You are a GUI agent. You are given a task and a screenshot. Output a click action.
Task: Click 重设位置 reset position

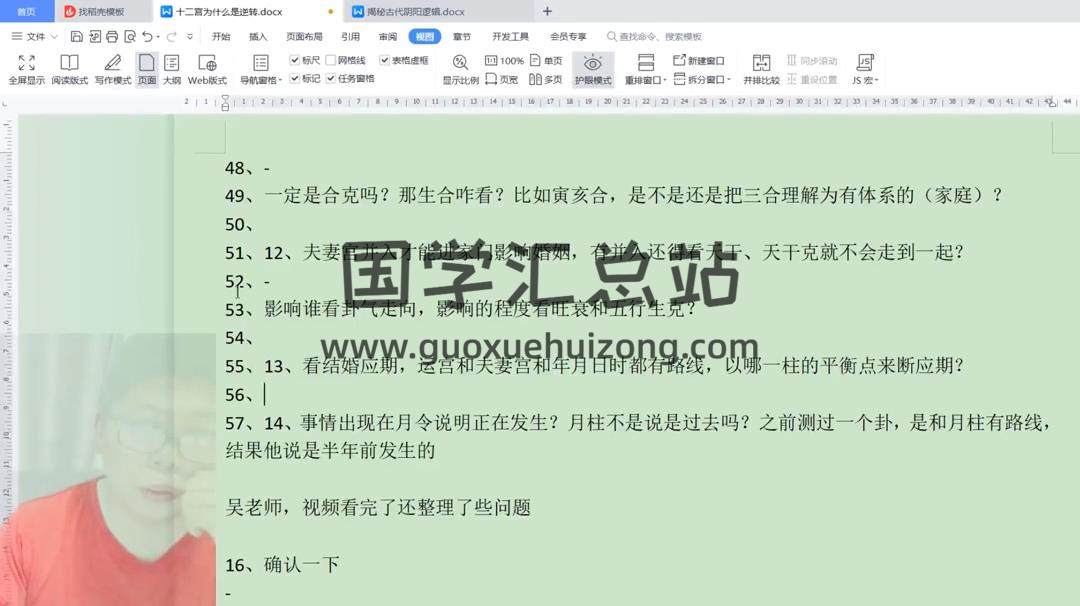point(812,79)
